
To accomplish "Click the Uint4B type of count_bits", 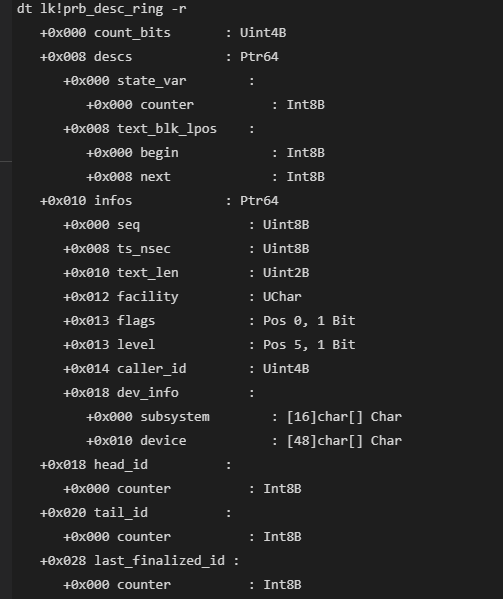I will [263, 33].
